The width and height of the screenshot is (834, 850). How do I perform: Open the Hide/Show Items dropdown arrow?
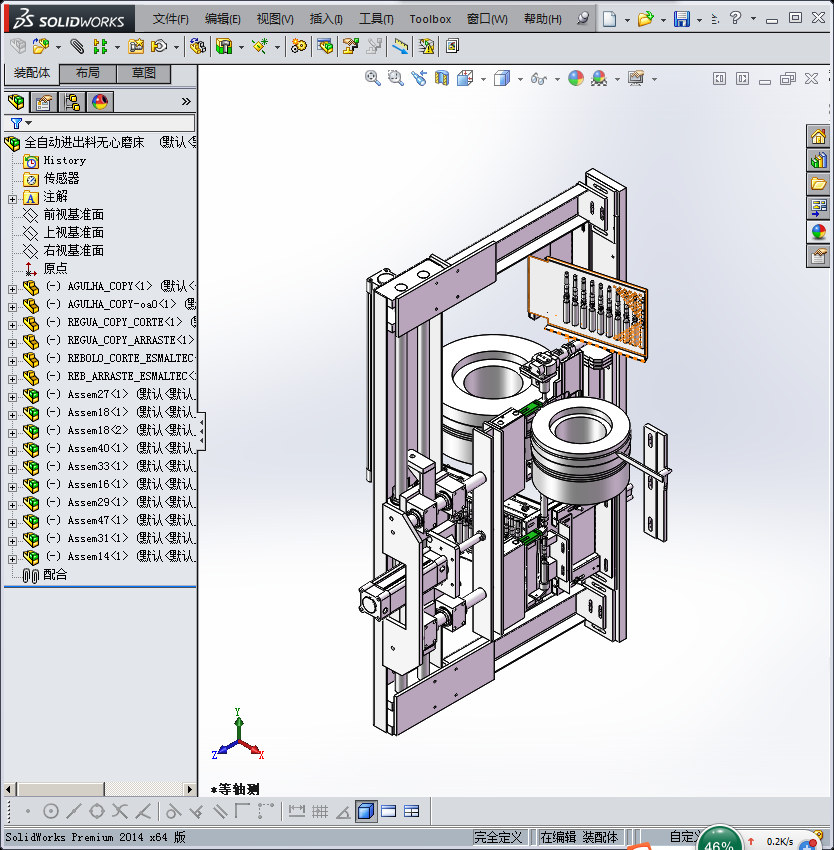557,79
